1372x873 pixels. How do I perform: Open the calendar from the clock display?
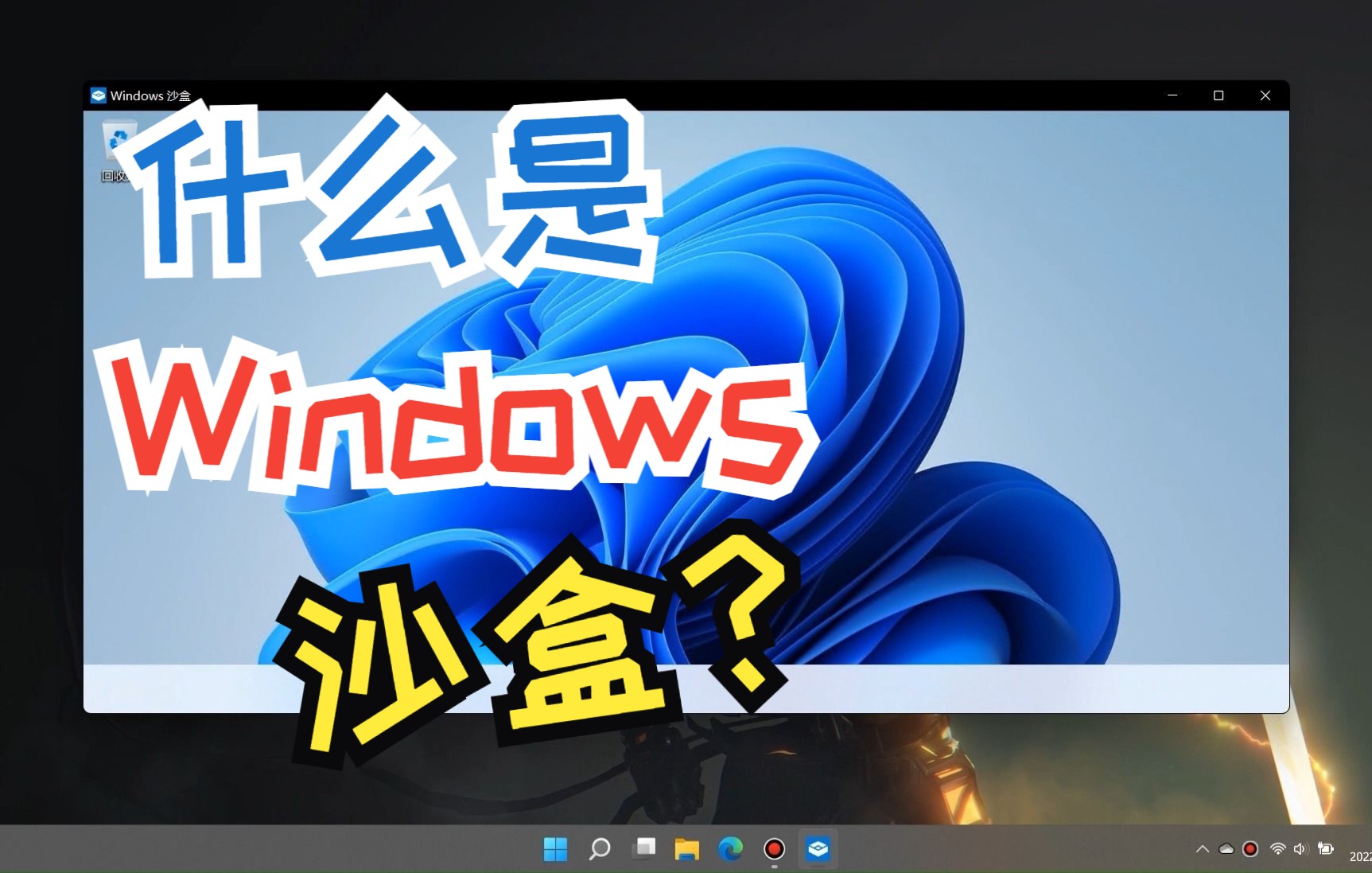click(x=1360, y=855)
